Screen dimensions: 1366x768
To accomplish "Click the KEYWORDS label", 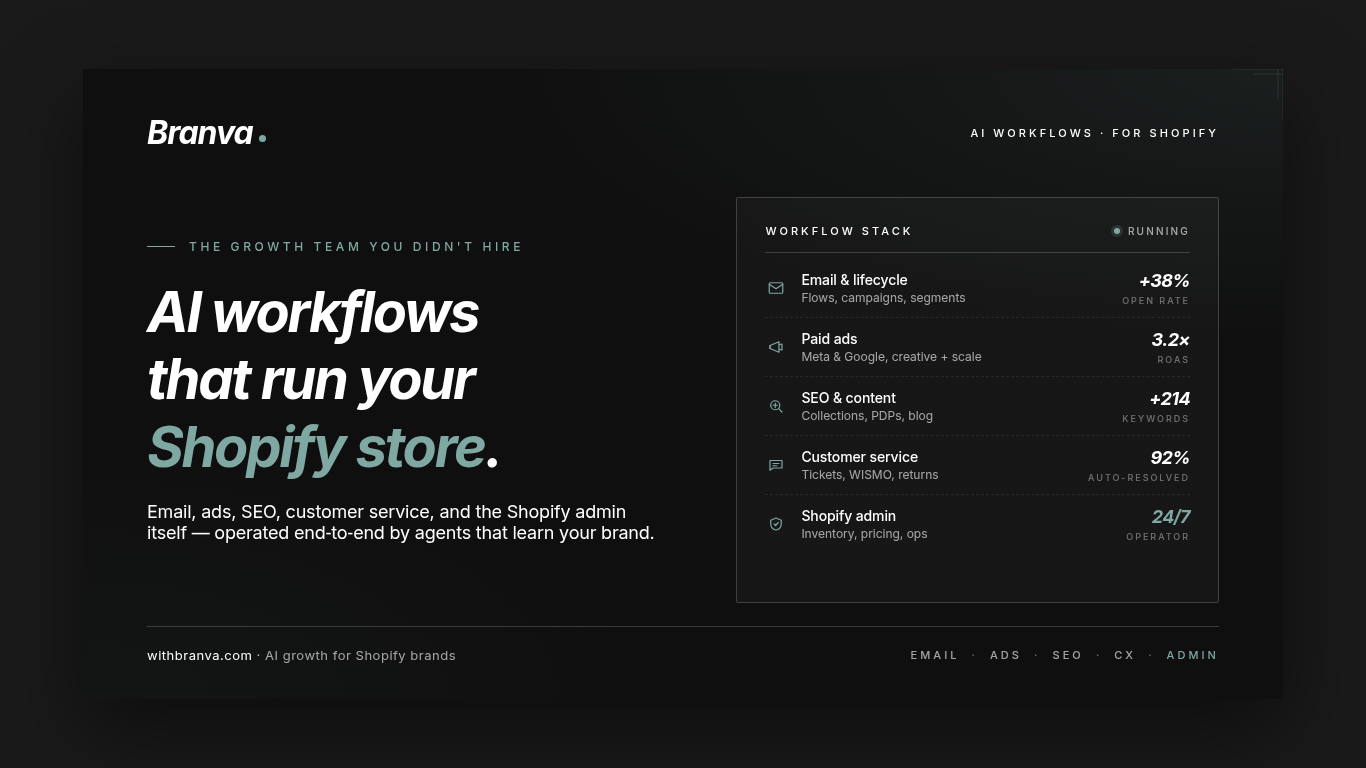I will coord(1156,419).
